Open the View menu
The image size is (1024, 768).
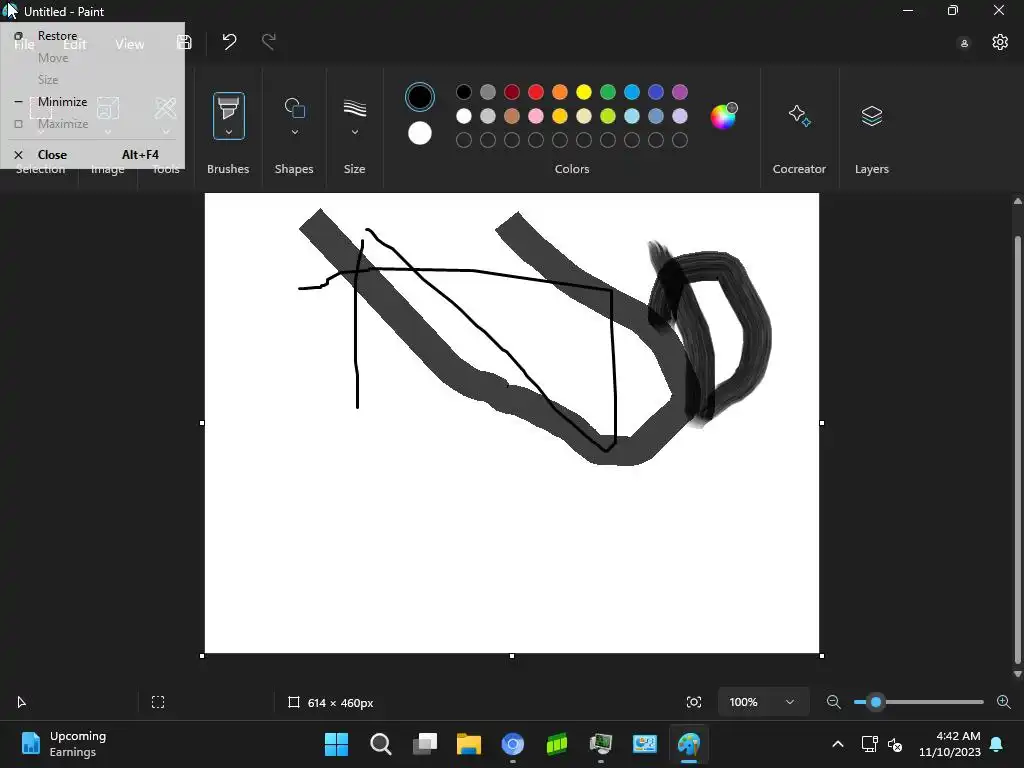pos(129,44)
